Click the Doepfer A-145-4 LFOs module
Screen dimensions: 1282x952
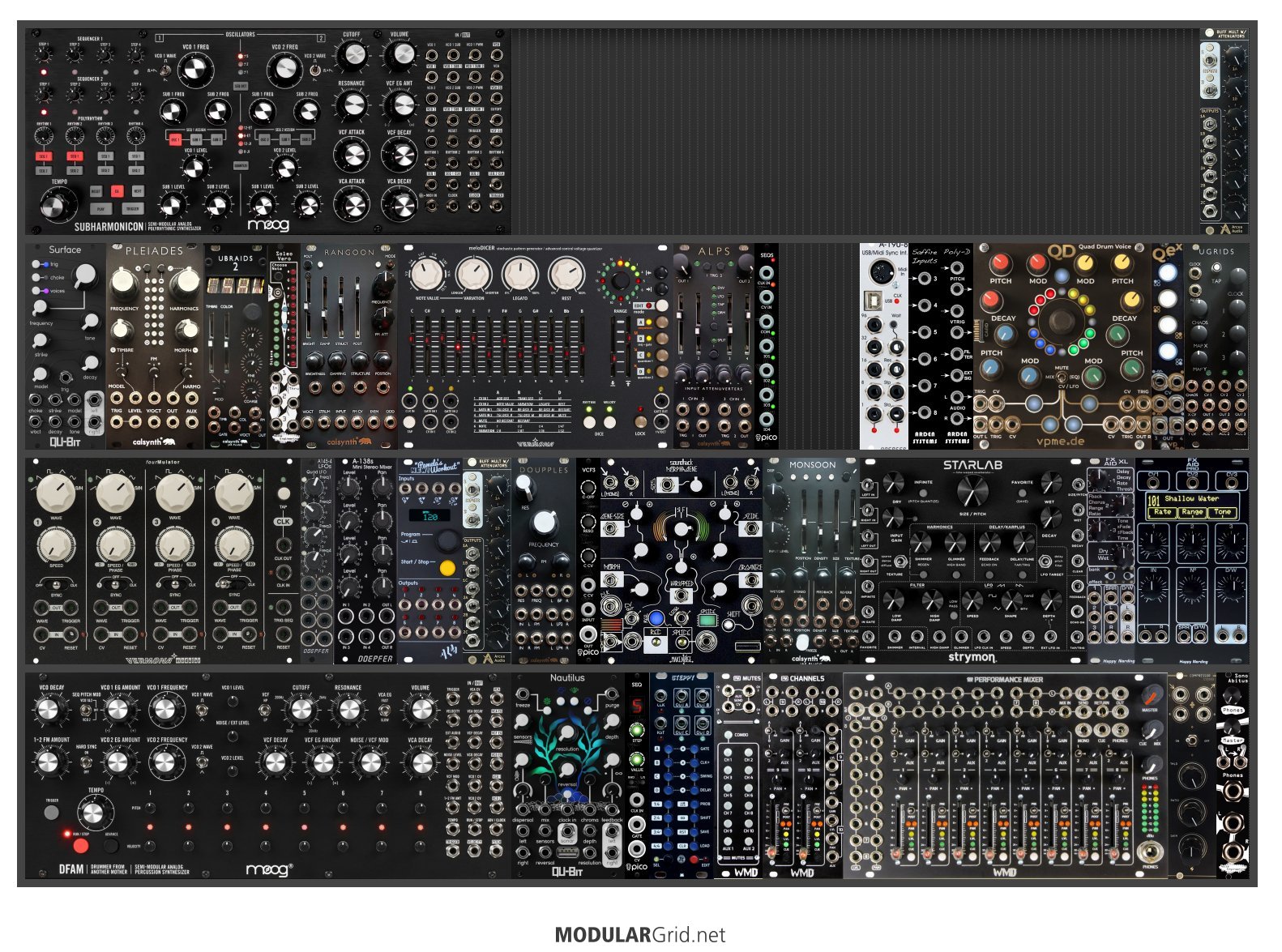click(317, 561)
